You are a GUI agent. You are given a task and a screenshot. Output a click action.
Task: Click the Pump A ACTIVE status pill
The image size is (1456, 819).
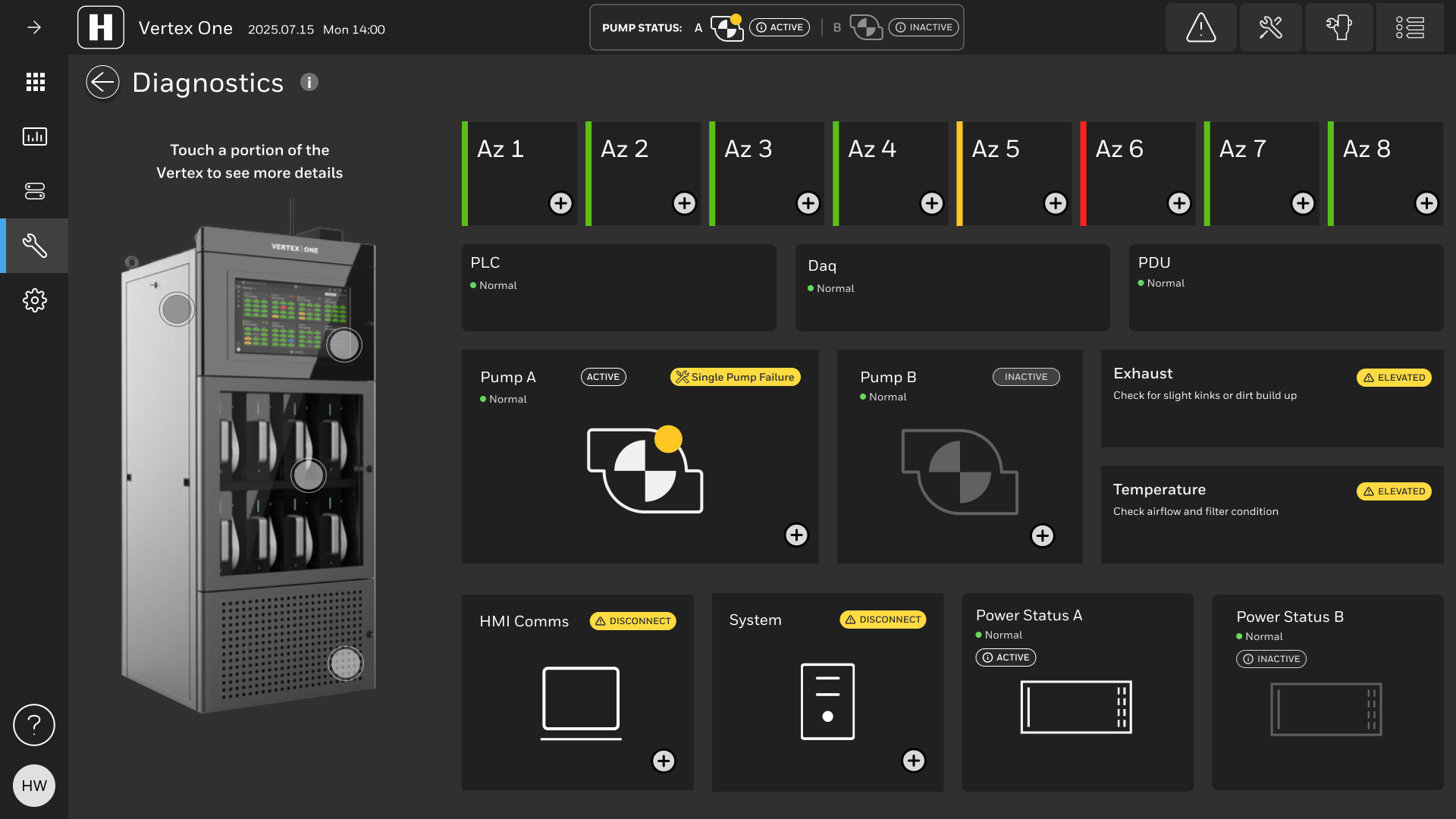(x=603, y=377)
